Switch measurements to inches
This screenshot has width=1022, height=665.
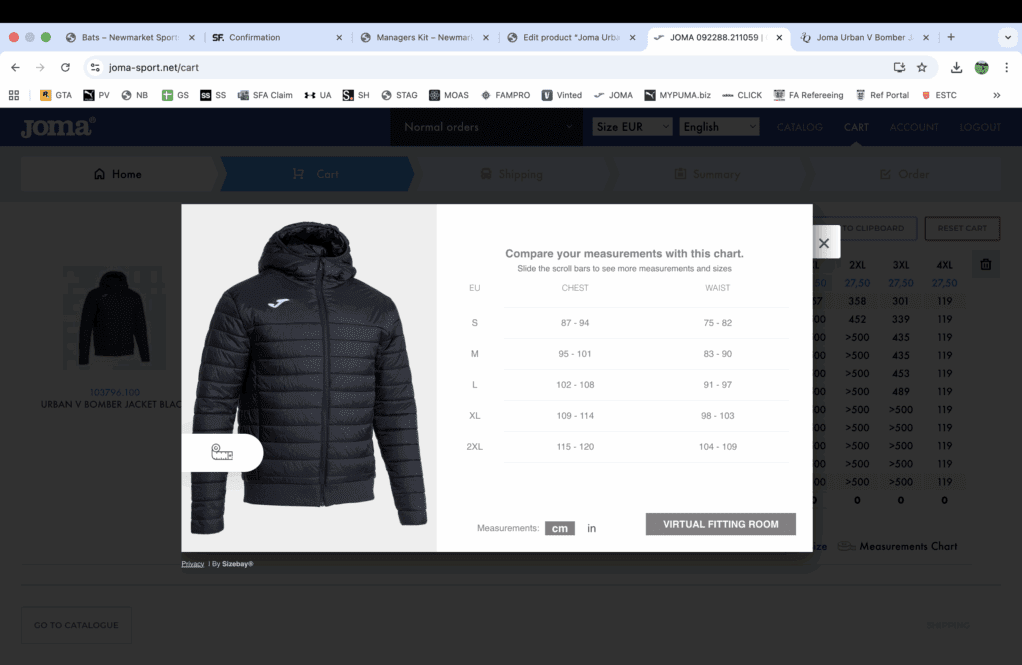click(x=591, y=528)
